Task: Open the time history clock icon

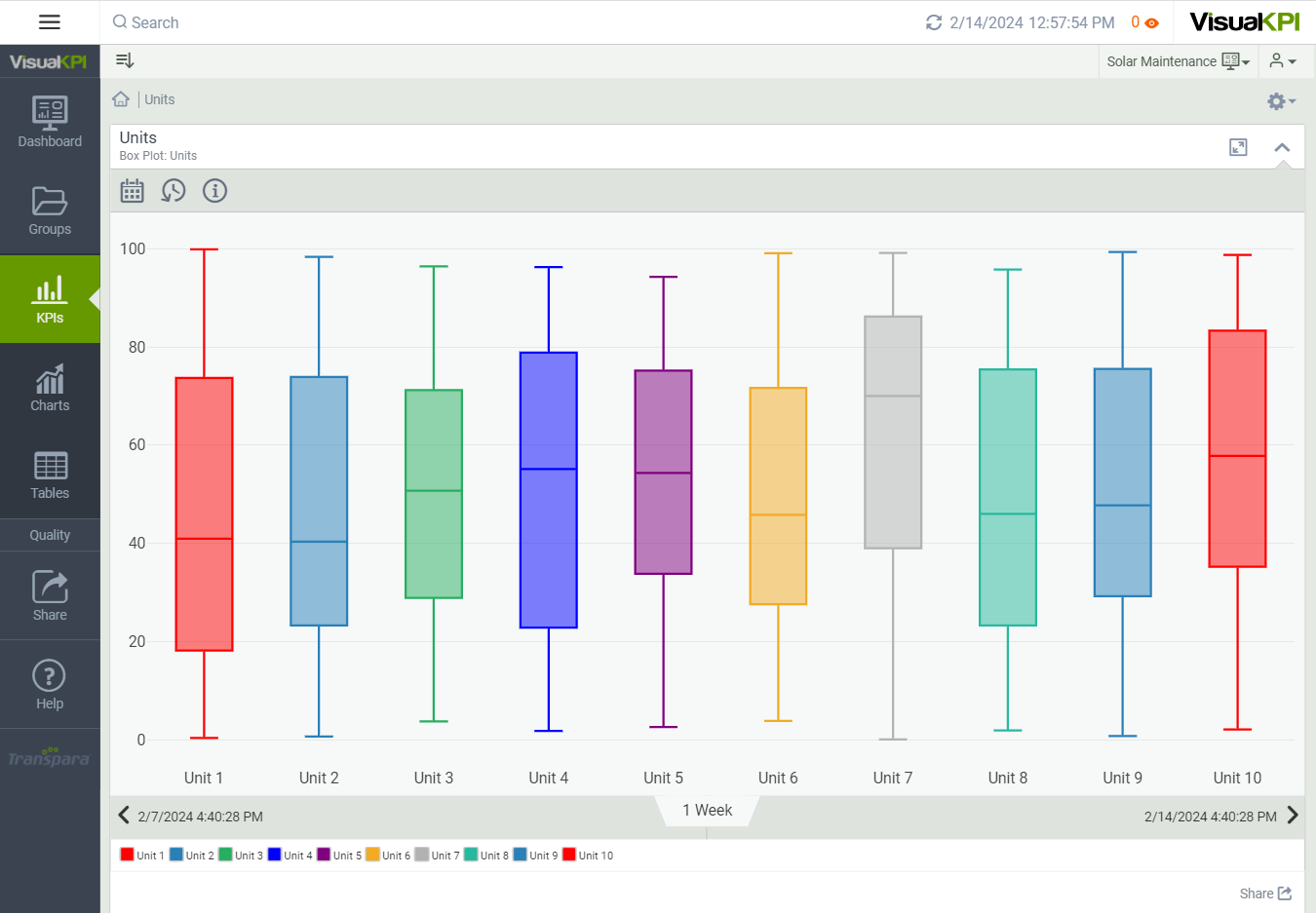Action: [174, 191]
